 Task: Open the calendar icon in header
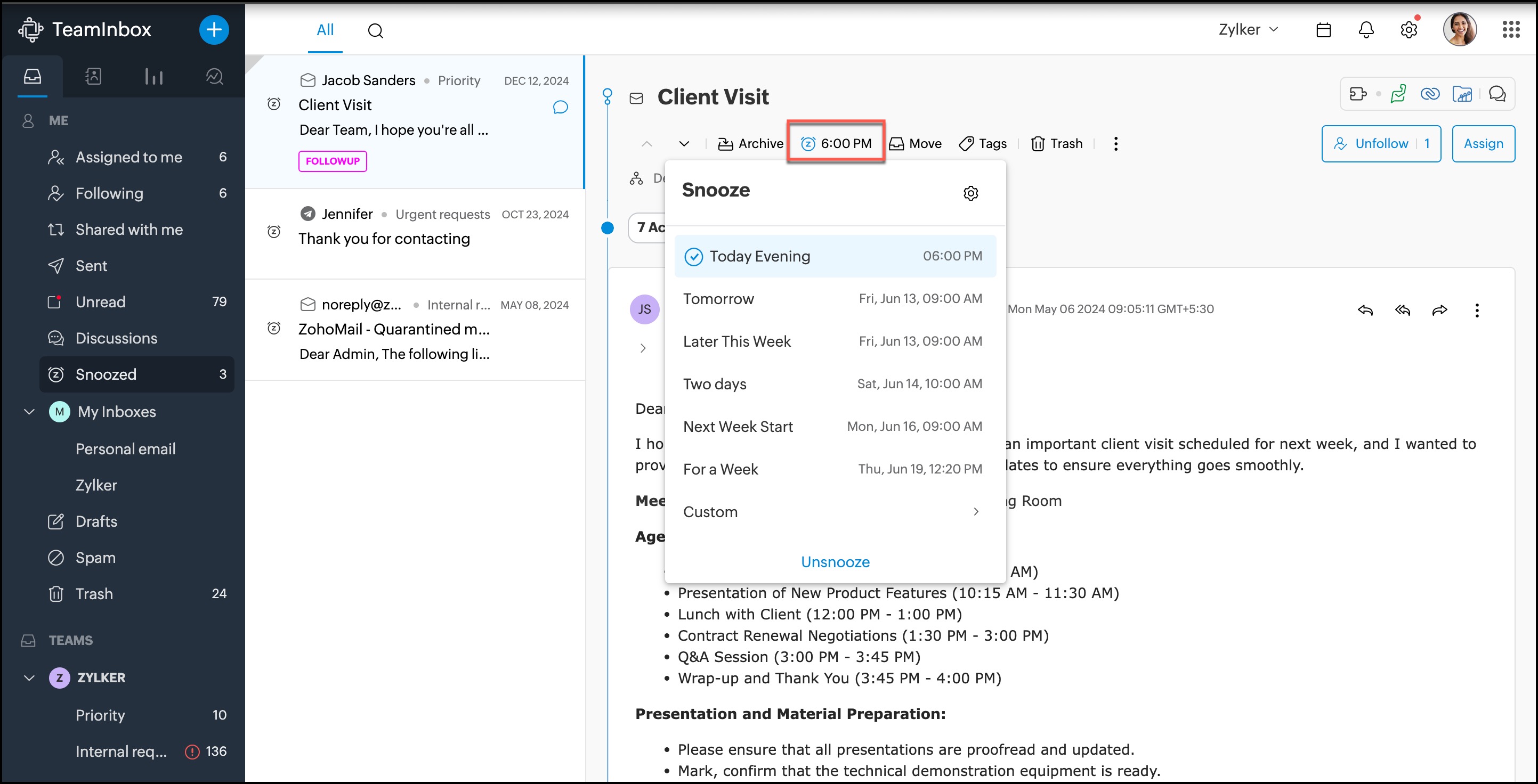point(1323,30)
